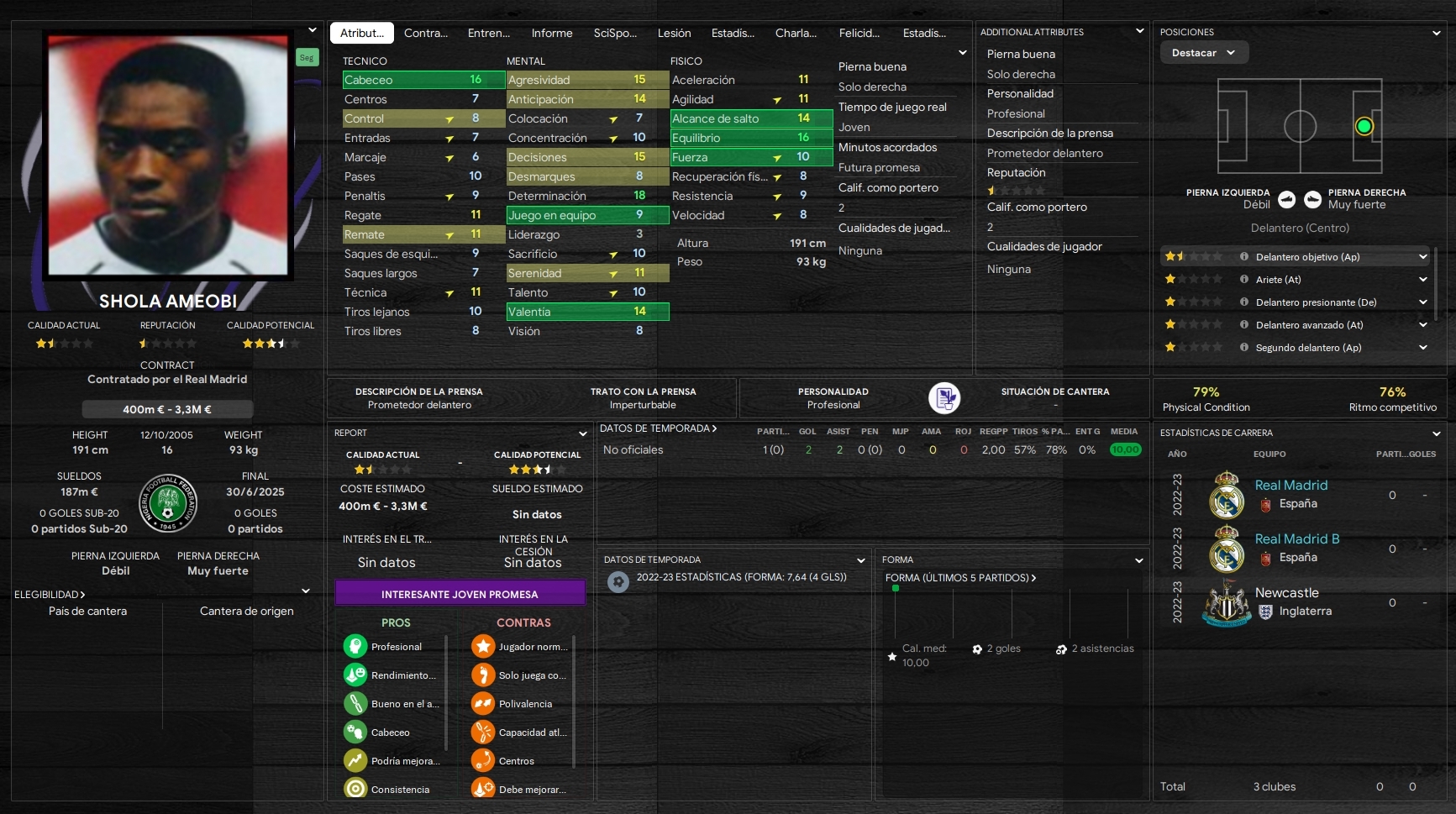Click the Podría mejorar pro icon

pyautogui.click(x=355, y=760)
